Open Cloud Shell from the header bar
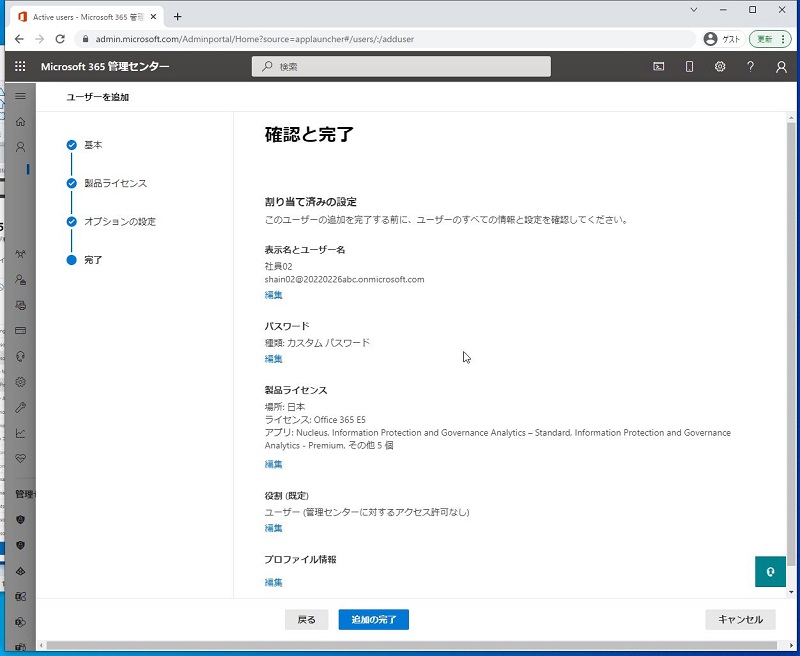The width and height of the screenshot is (800, 656). (x=659, y=66)
